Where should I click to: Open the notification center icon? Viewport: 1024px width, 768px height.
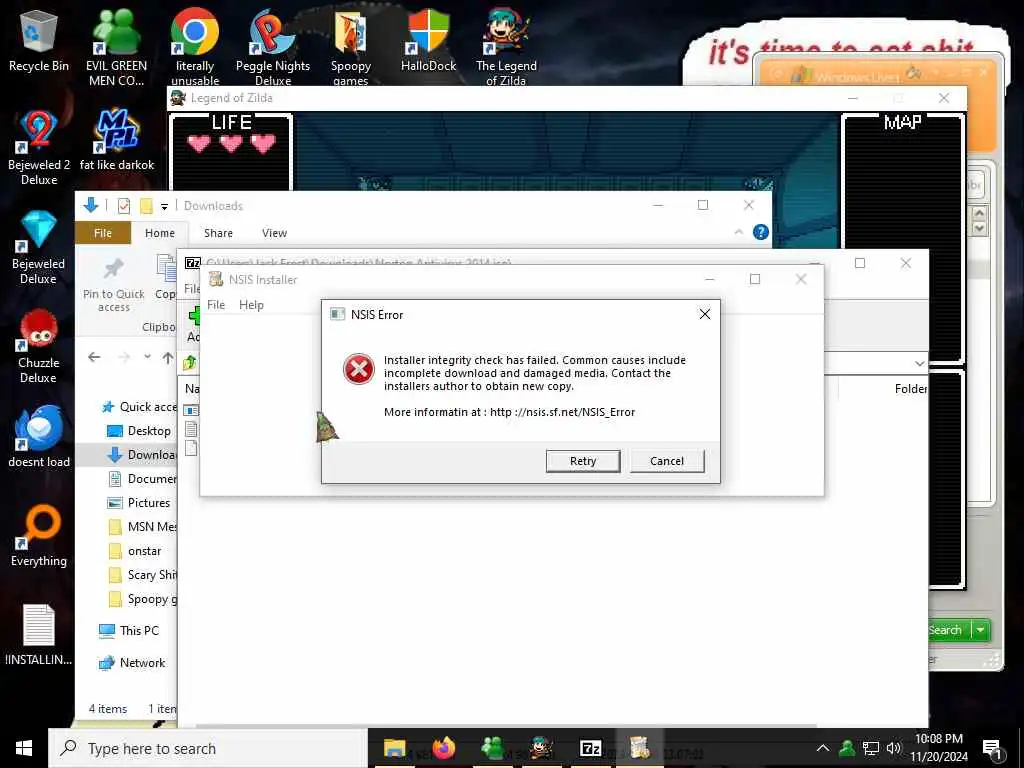(992, 750)
